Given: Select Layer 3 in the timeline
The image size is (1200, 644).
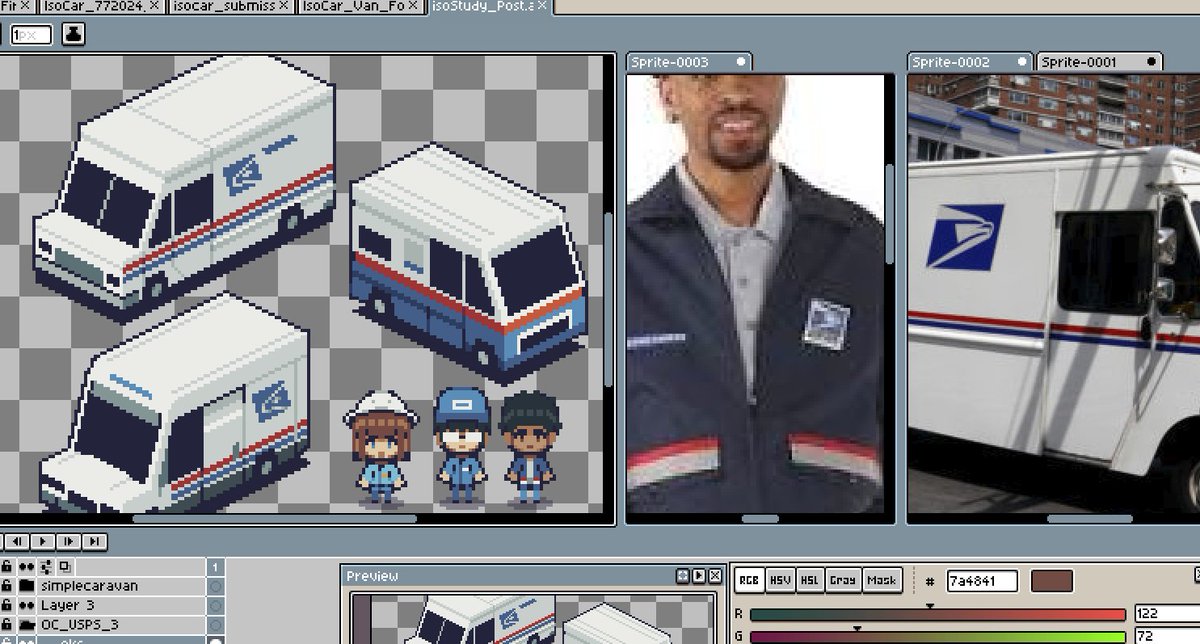Looking at the screenshot, I should coord(120,605).
